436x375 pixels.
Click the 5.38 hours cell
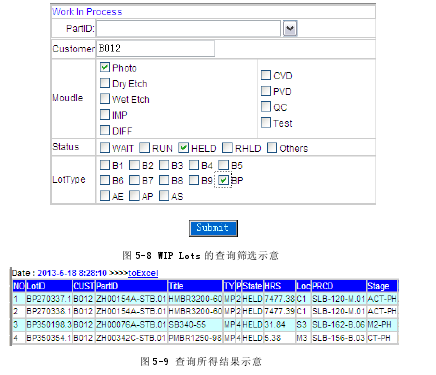coord(280,338)
